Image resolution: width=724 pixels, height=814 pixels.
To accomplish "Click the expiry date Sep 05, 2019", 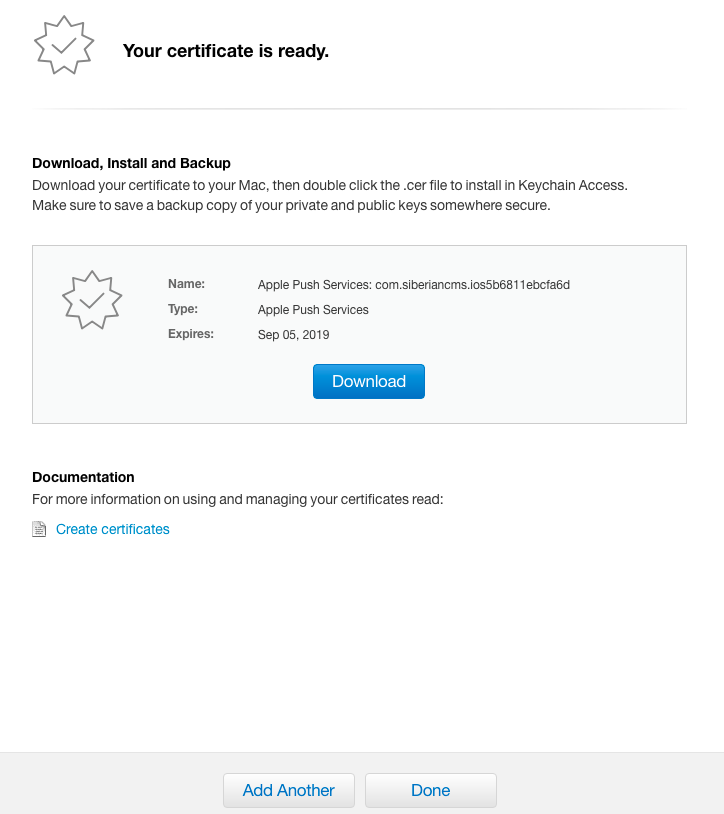I will (294, 335).
